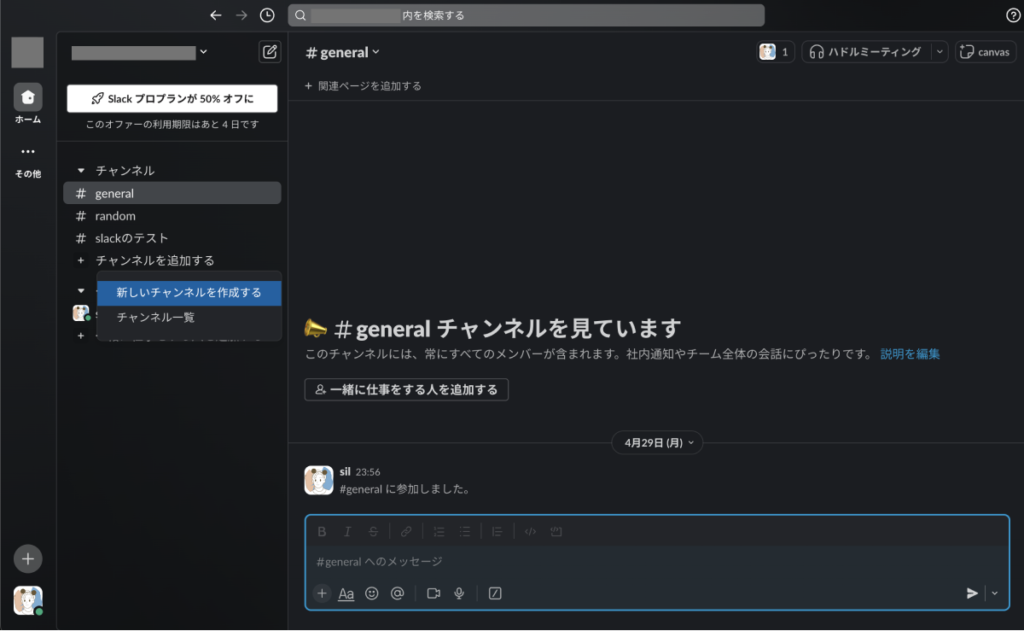This screenshot has height=631, width=1024.
Task: Click the emoji smiley icon
Action: [372, 593]
